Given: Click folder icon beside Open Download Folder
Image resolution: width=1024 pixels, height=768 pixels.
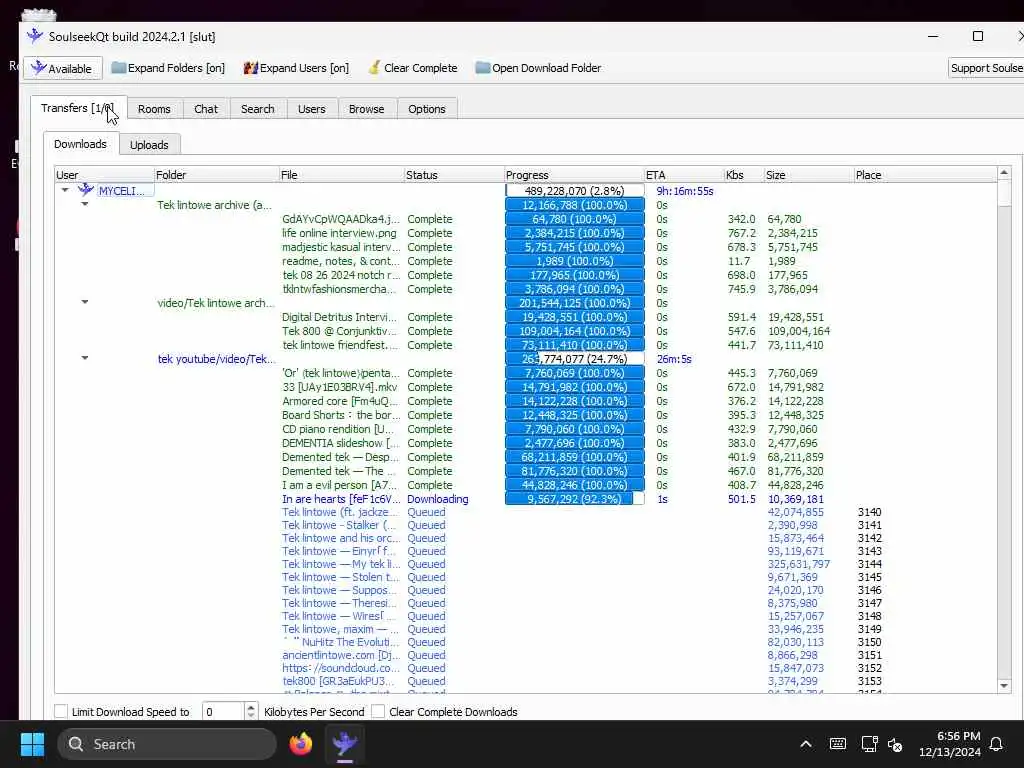Looking at the screenshot, I should pos(483,68).
